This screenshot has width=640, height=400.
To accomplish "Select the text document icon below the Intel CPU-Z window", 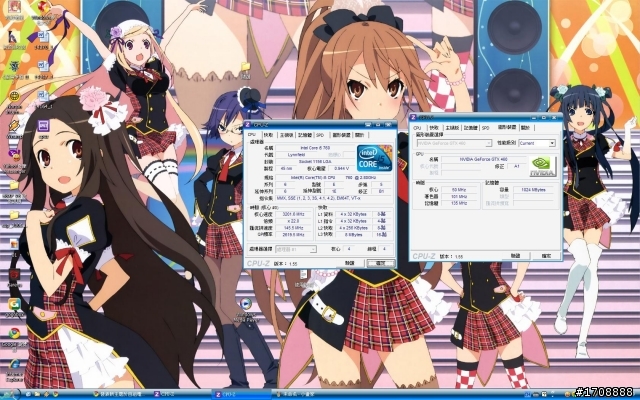I will click(305, 276).
